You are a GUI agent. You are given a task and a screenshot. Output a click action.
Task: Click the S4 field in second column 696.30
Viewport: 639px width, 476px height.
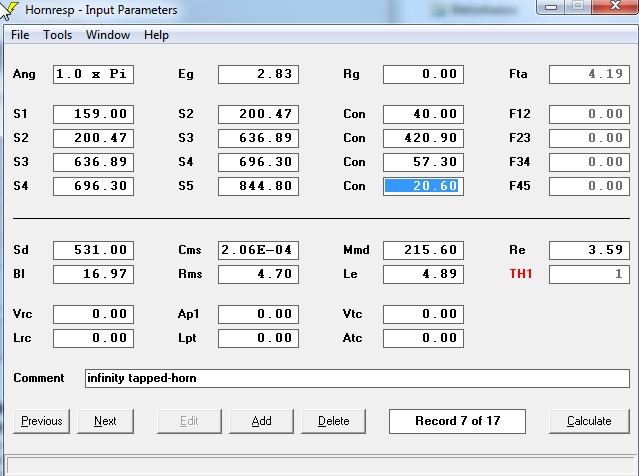tap(258, 162)
